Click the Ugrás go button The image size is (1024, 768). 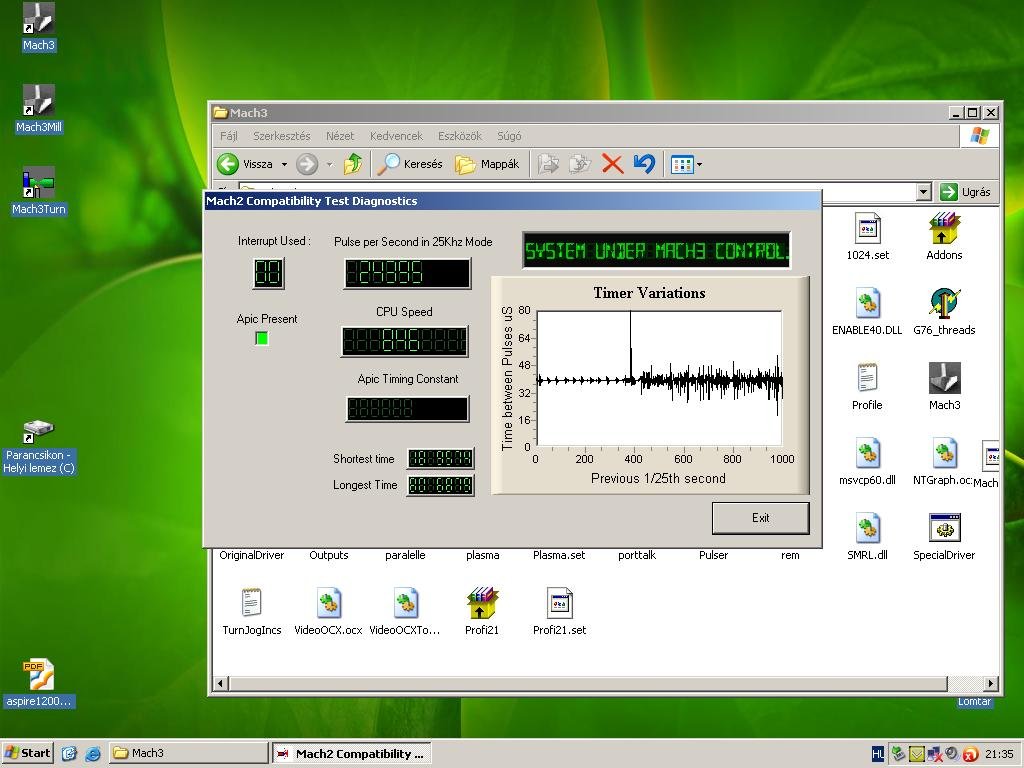965,192
